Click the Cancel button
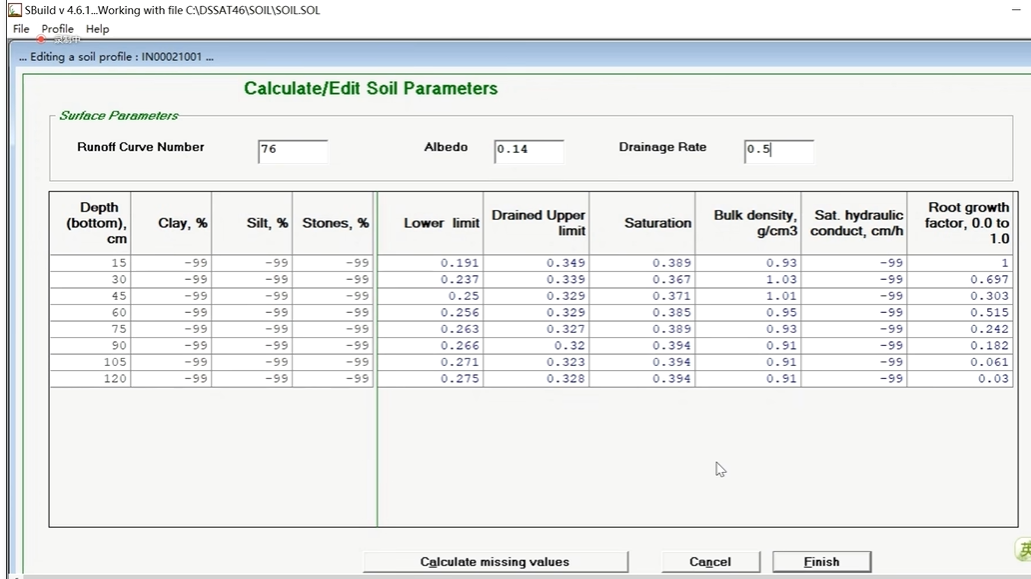1031x579 pixels. click(710, 562)
